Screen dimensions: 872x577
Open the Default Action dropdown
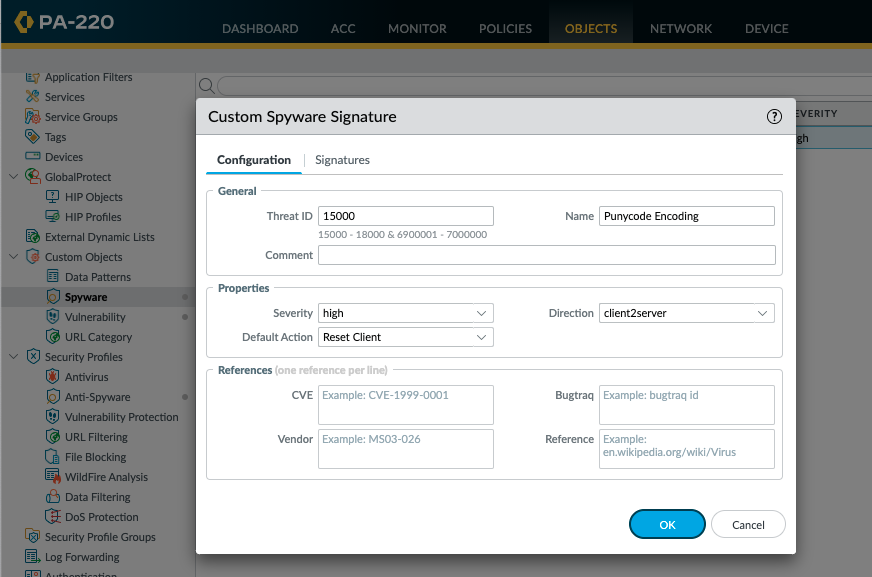point(406,337)
